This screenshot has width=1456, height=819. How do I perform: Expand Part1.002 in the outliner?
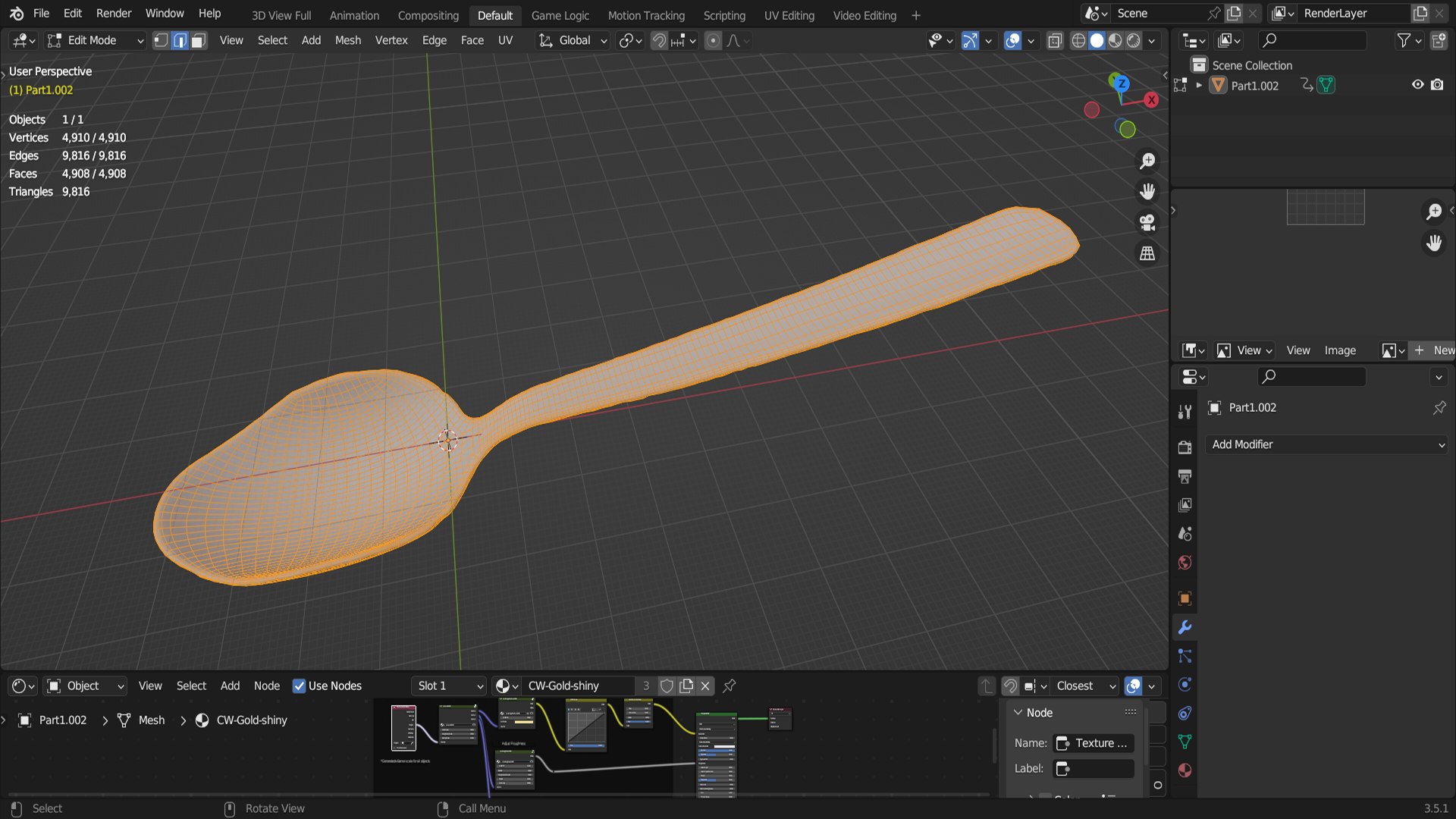1199,85
